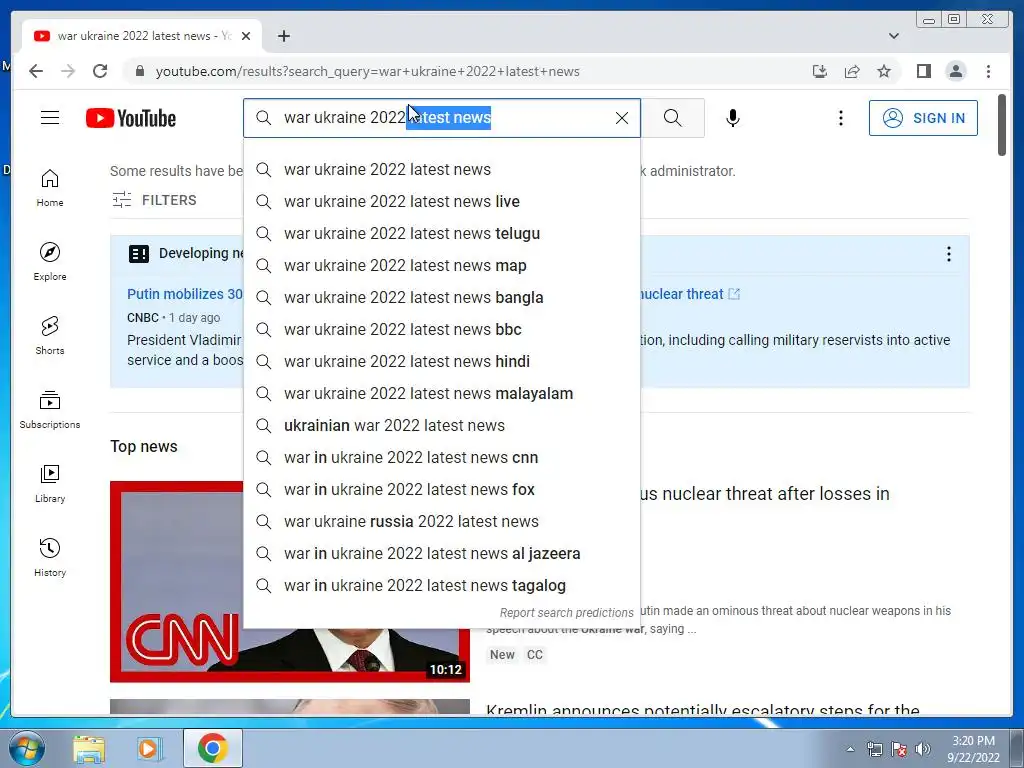The image size is (1024, 768).
Task: Pick suggestion ending with 'latest news hindi'
Action: pos(441,361)
